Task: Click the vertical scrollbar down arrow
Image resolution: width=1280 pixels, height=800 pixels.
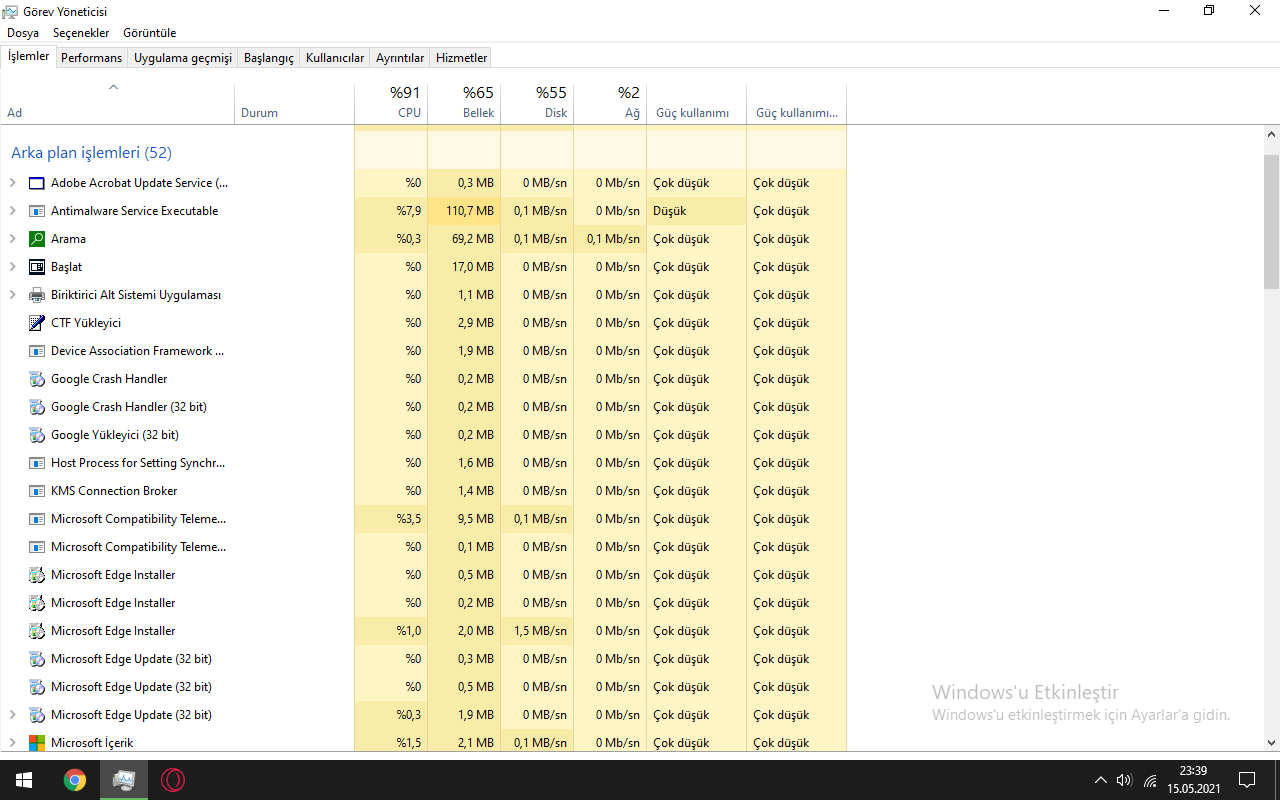Action: coord(1272,743)
